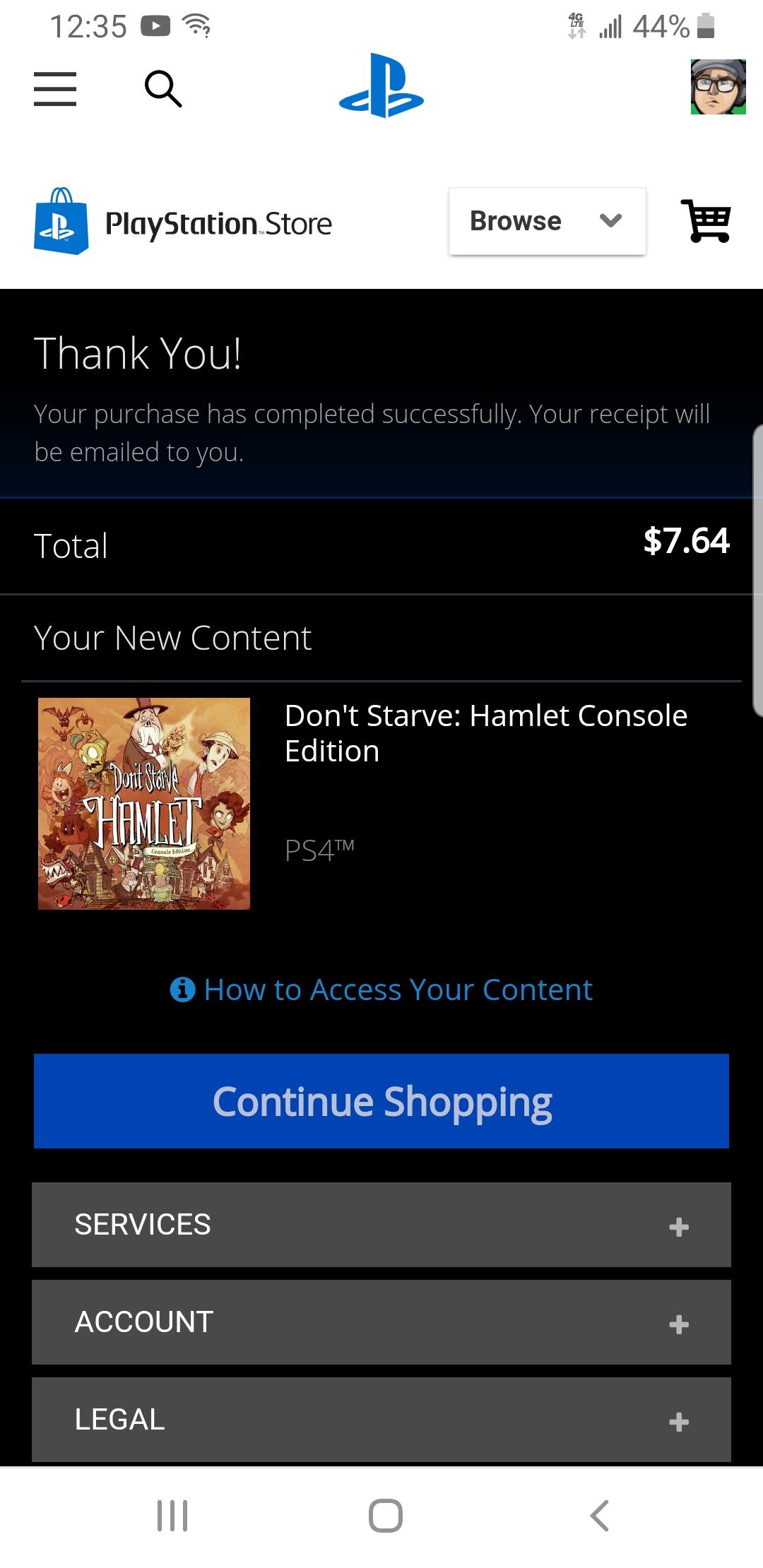Open the user profile avatar
The height and width of the screenshot is (1568, 763).
(x=718, y=87)
